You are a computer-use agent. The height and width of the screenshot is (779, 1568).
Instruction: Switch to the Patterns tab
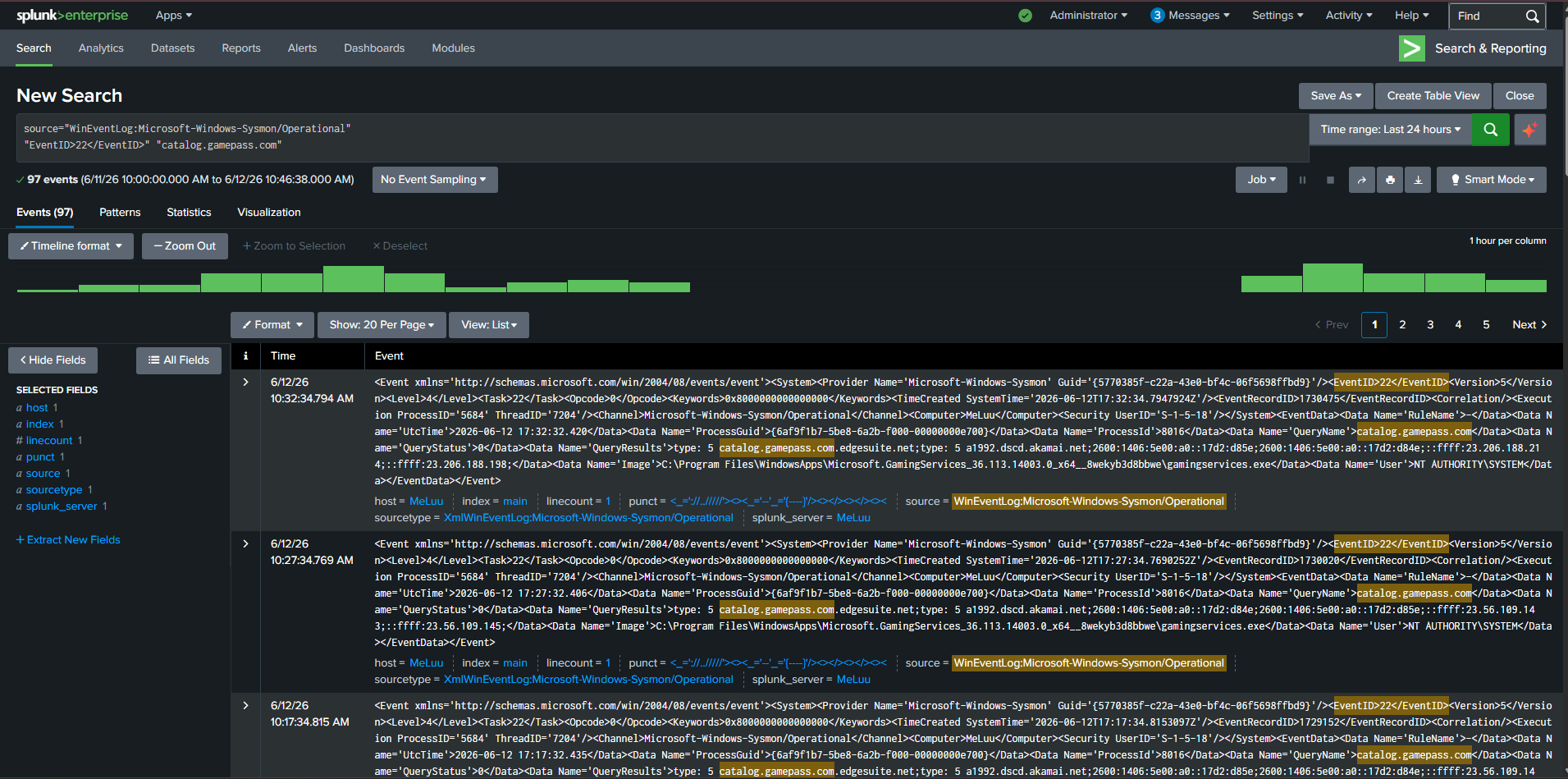(x=120, y=213)
